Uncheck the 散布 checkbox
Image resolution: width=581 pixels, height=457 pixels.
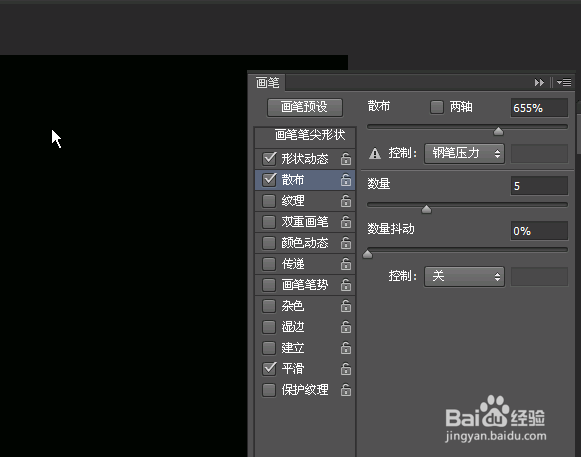pos(269,180)
